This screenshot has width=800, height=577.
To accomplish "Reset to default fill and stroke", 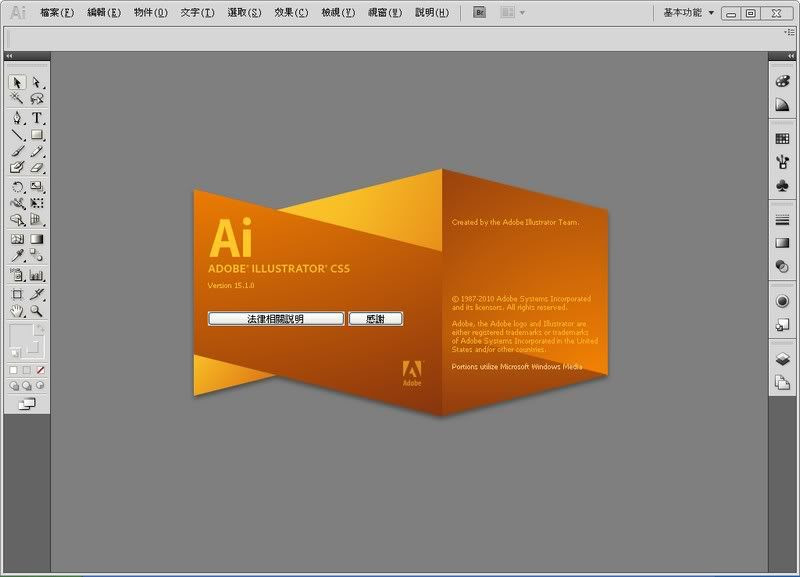I will [14, 353].
